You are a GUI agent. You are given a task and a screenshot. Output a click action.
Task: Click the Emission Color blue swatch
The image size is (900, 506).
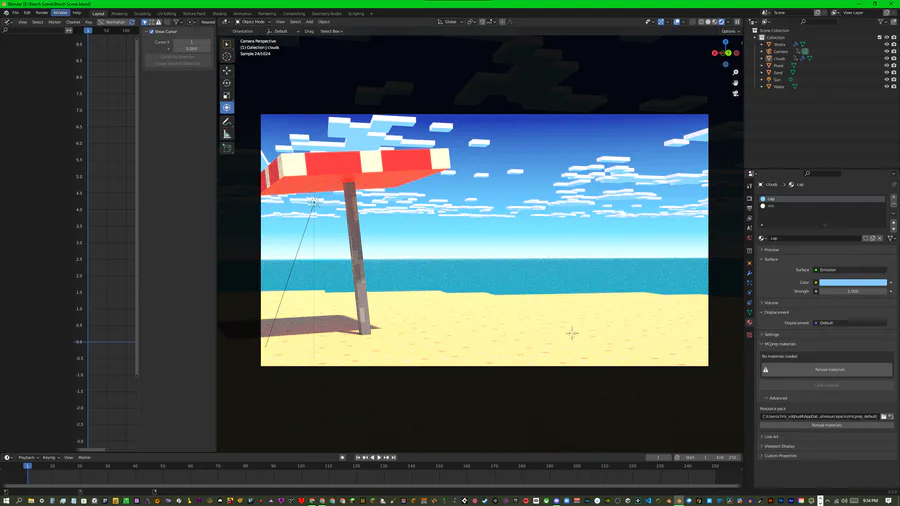pyautogui.click(x=853, y=282)
